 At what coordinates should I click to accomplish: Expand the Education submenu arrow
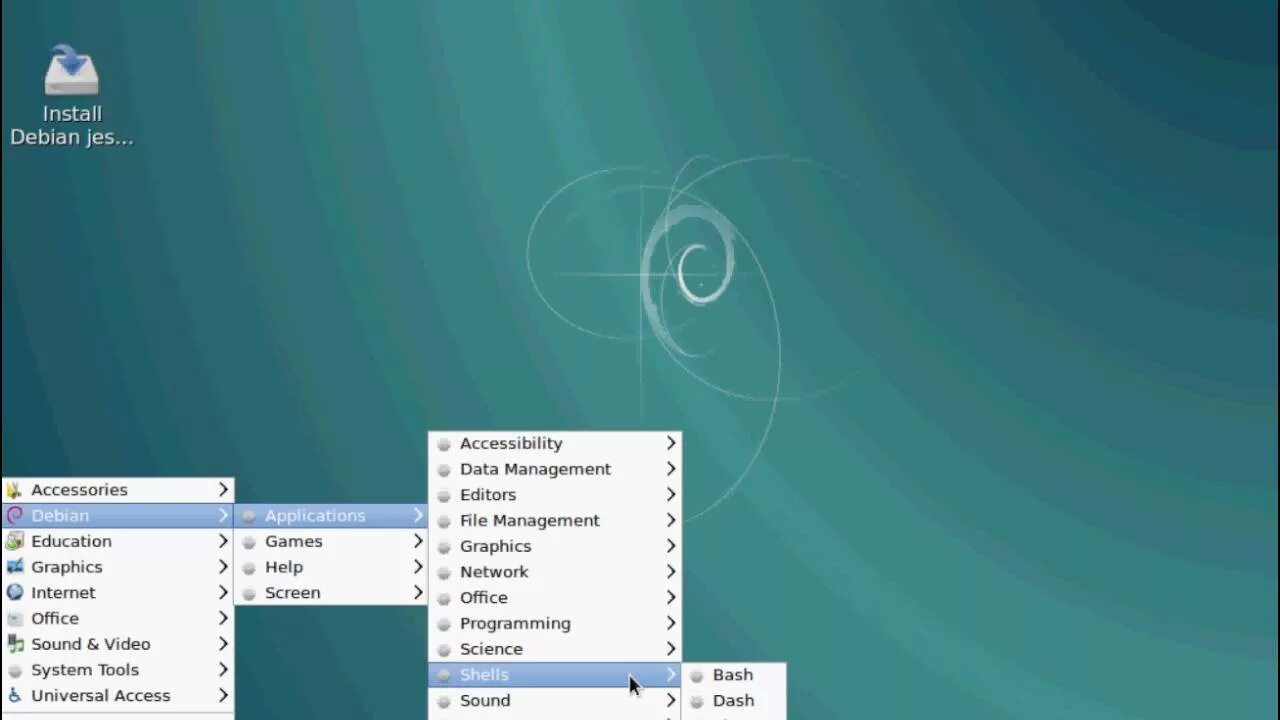pos(223,541)
